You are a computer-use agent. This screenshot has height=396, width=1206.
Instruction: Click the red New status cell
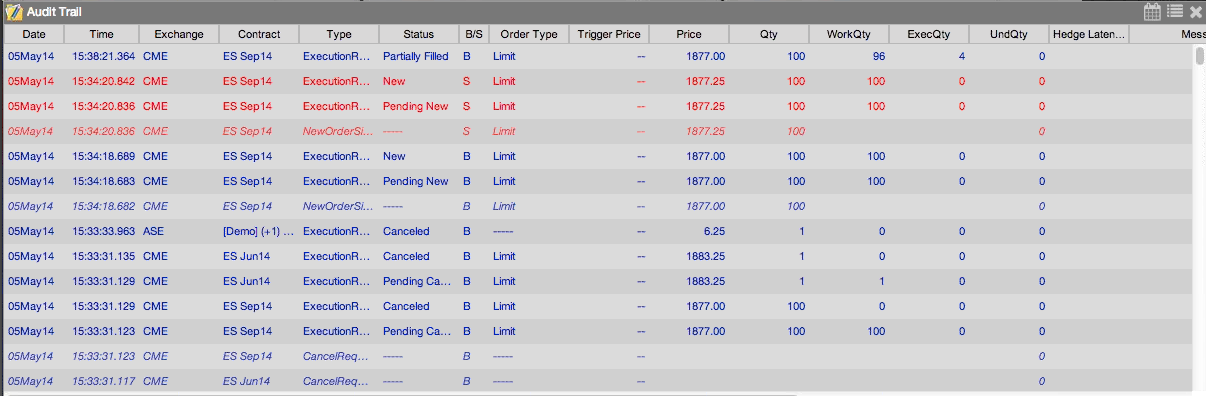pos(394,81)
